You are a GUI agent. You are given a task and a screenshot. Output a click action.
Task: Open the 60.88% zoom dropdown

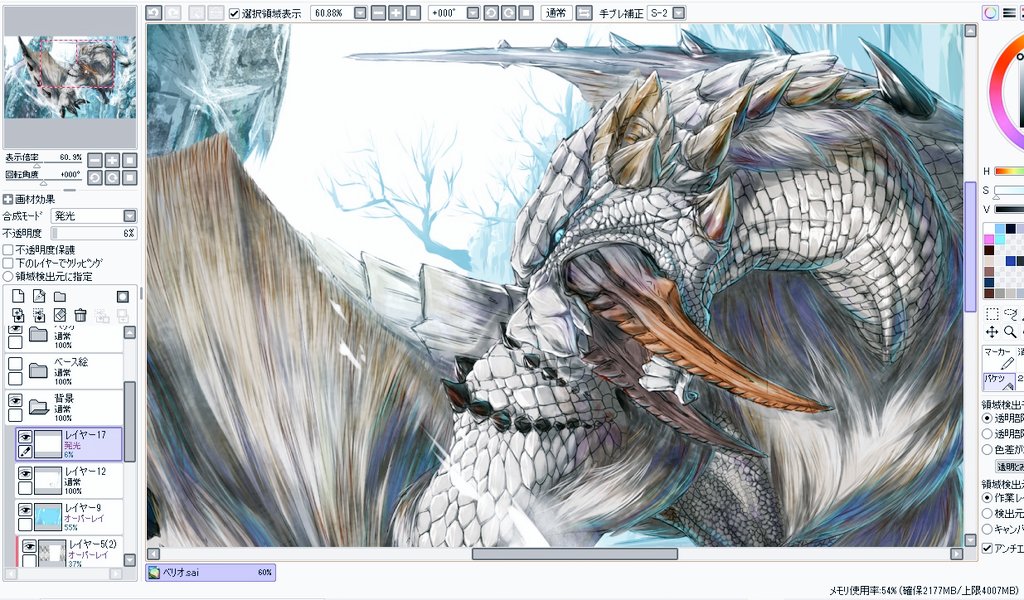point(360,13)
